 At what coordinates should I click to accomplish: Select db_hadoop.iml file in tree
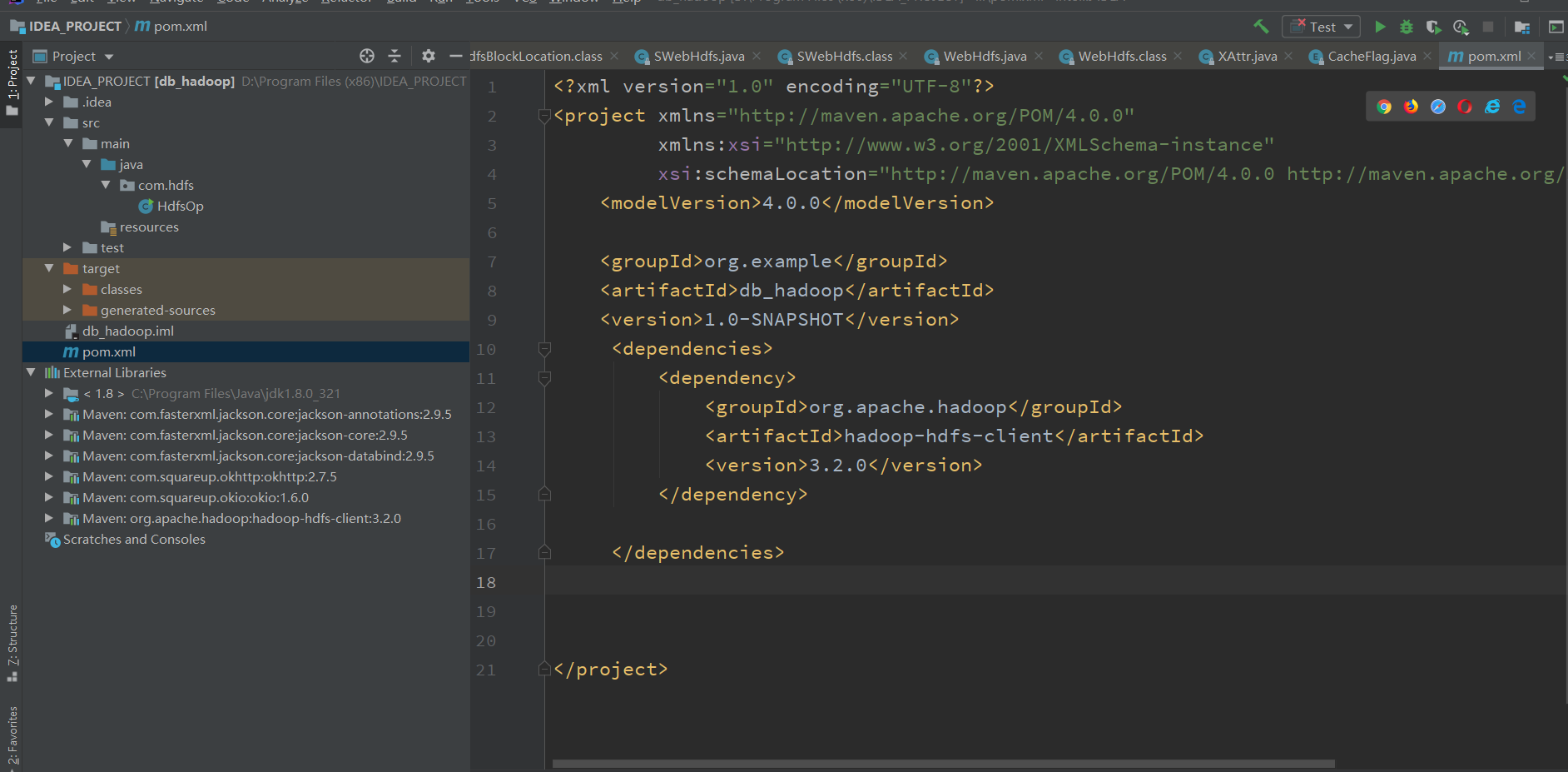tap(119, 331)
